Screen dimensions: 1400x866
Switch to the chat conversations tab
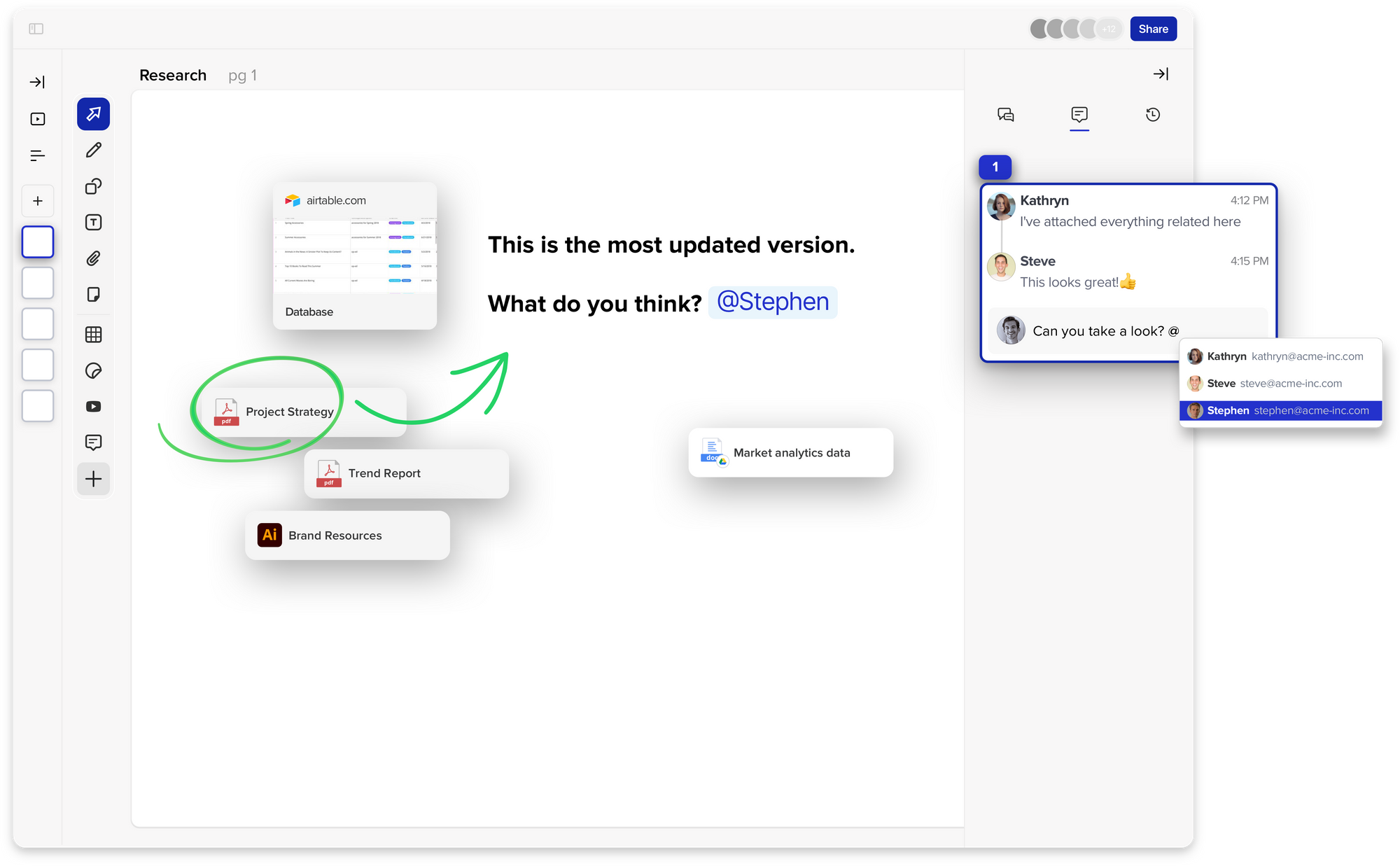pos(1006,115)
